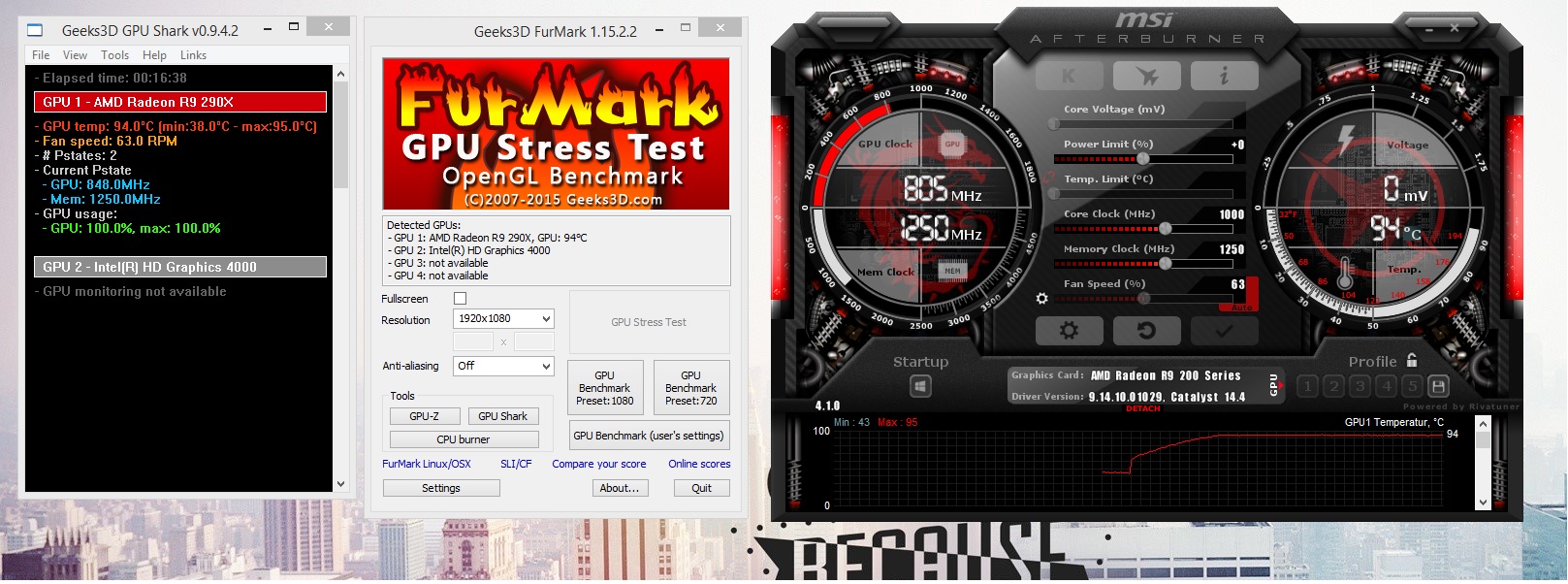The height and width of the screenshot is (584, 1568).
Task: Run GPU Benchmark Preset:1080
Action: tap(604, 388)
